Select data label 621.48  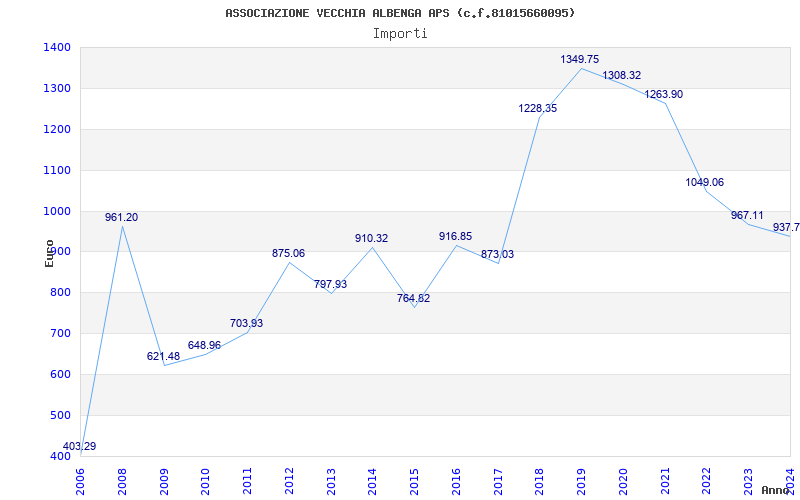tap(163, 356)
